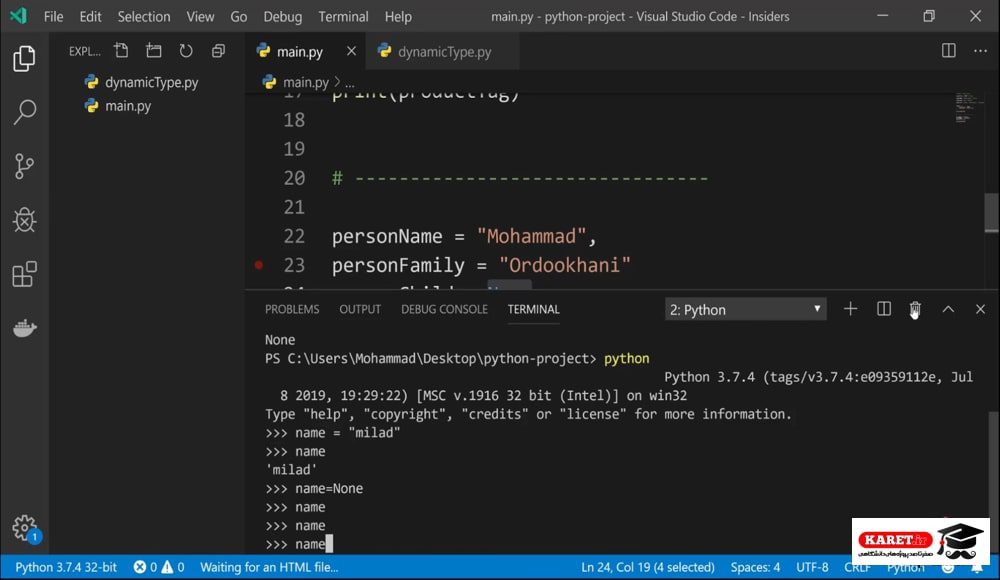Screen dimensions: 1000x580
Task: Click the errors count in status bar
Action: [146, 567]
